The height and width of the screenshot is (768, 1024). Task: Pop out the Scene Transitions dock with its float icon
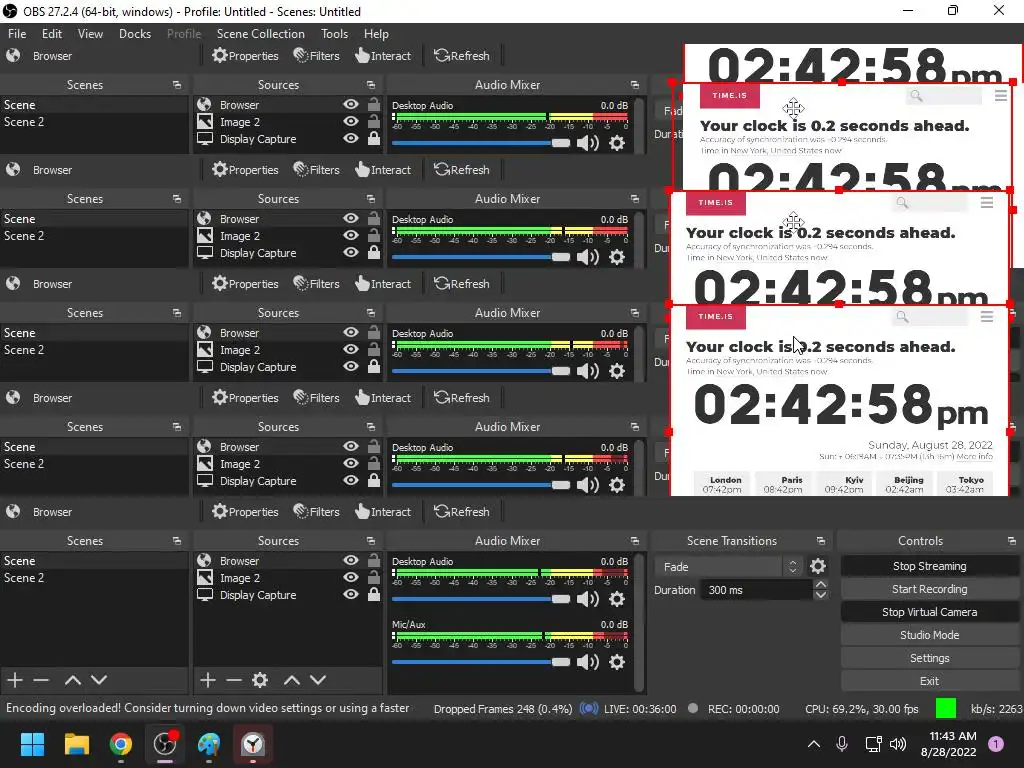click(821, 541)
